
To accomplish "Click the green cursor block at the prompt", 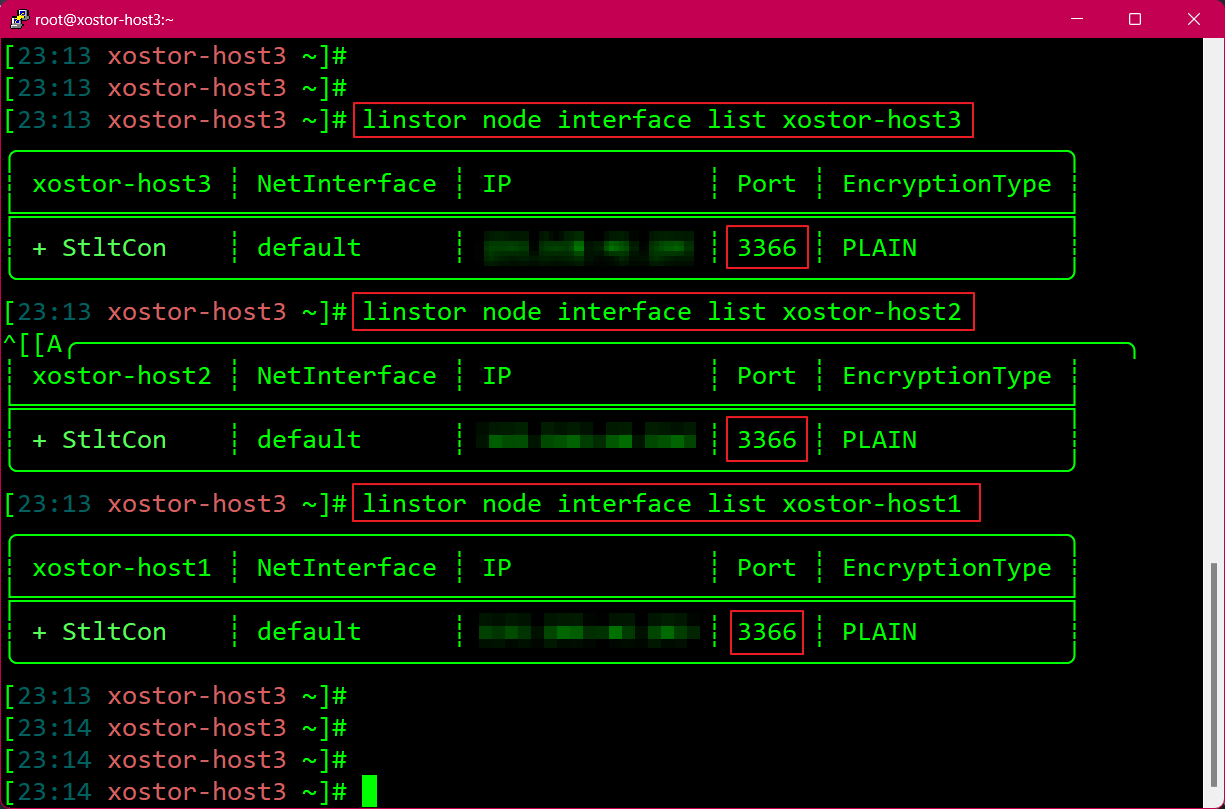I will pyautogui.click(x=370, y=791).
